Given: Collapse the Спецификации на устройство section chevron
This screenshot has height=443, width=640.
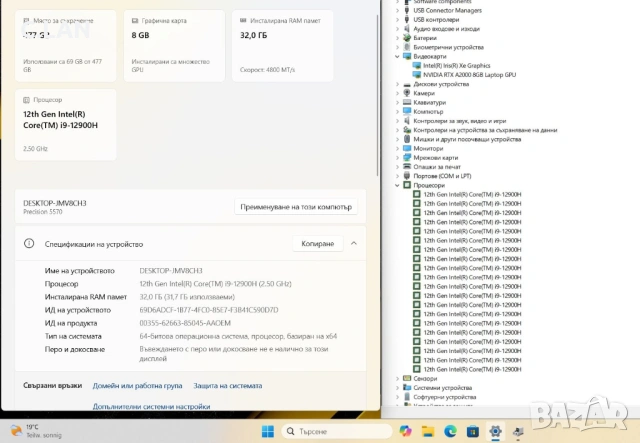Looking at the screenshot, I should point(354,243).
